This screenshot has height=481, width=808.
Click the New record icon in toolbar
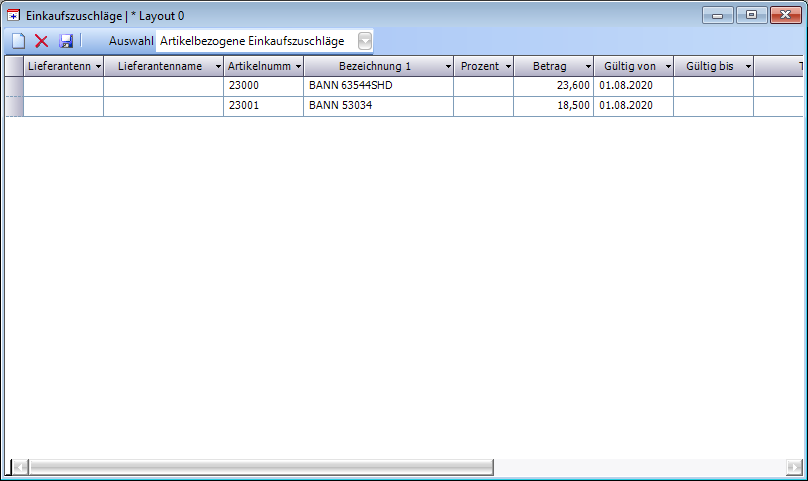(x=18, y=41)
